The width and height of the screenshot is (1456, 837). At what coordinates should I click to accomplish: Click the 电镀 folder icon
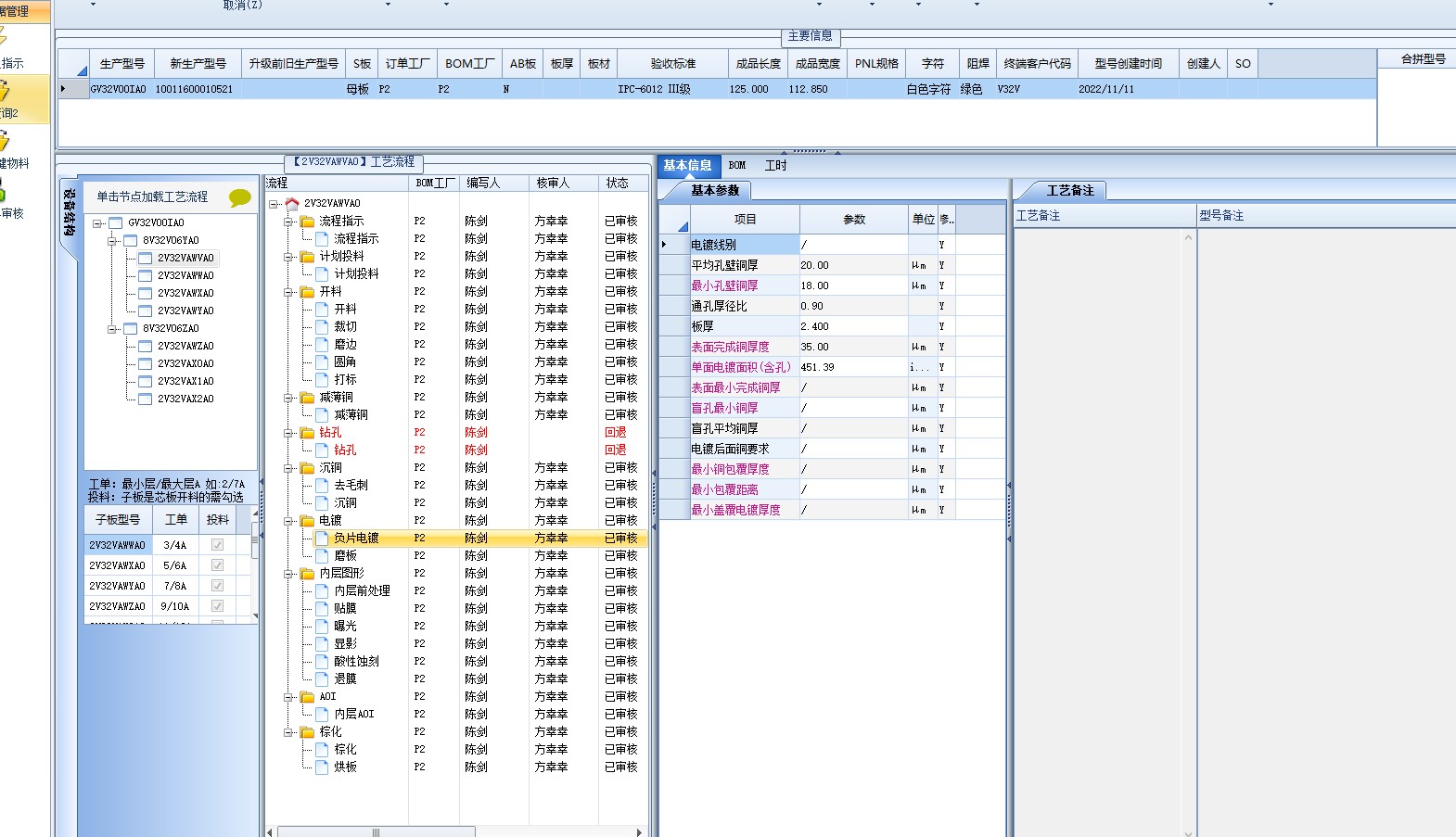coord(307,520)
